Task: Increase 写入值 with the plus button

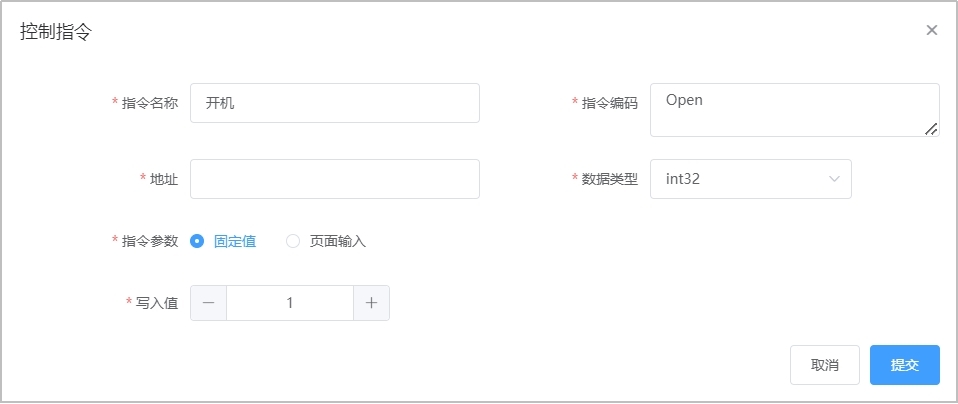Action: coord(371,303)
